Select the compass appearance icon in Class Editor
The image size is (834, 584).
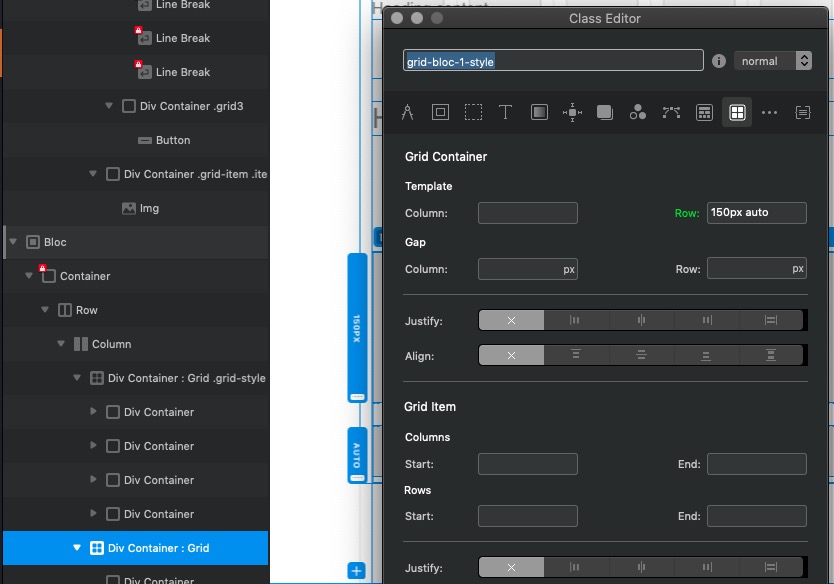pos(407,113)
